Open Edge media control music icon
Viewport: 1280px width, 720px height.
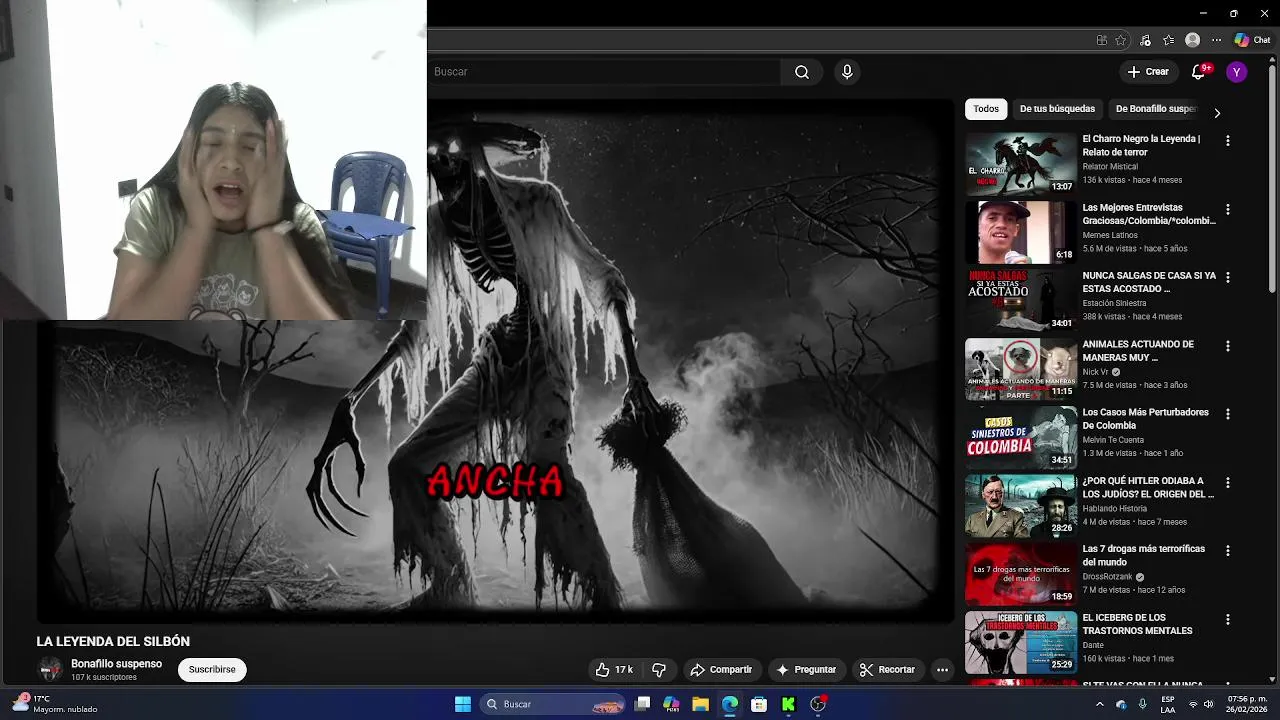[x=1145, y=40]
